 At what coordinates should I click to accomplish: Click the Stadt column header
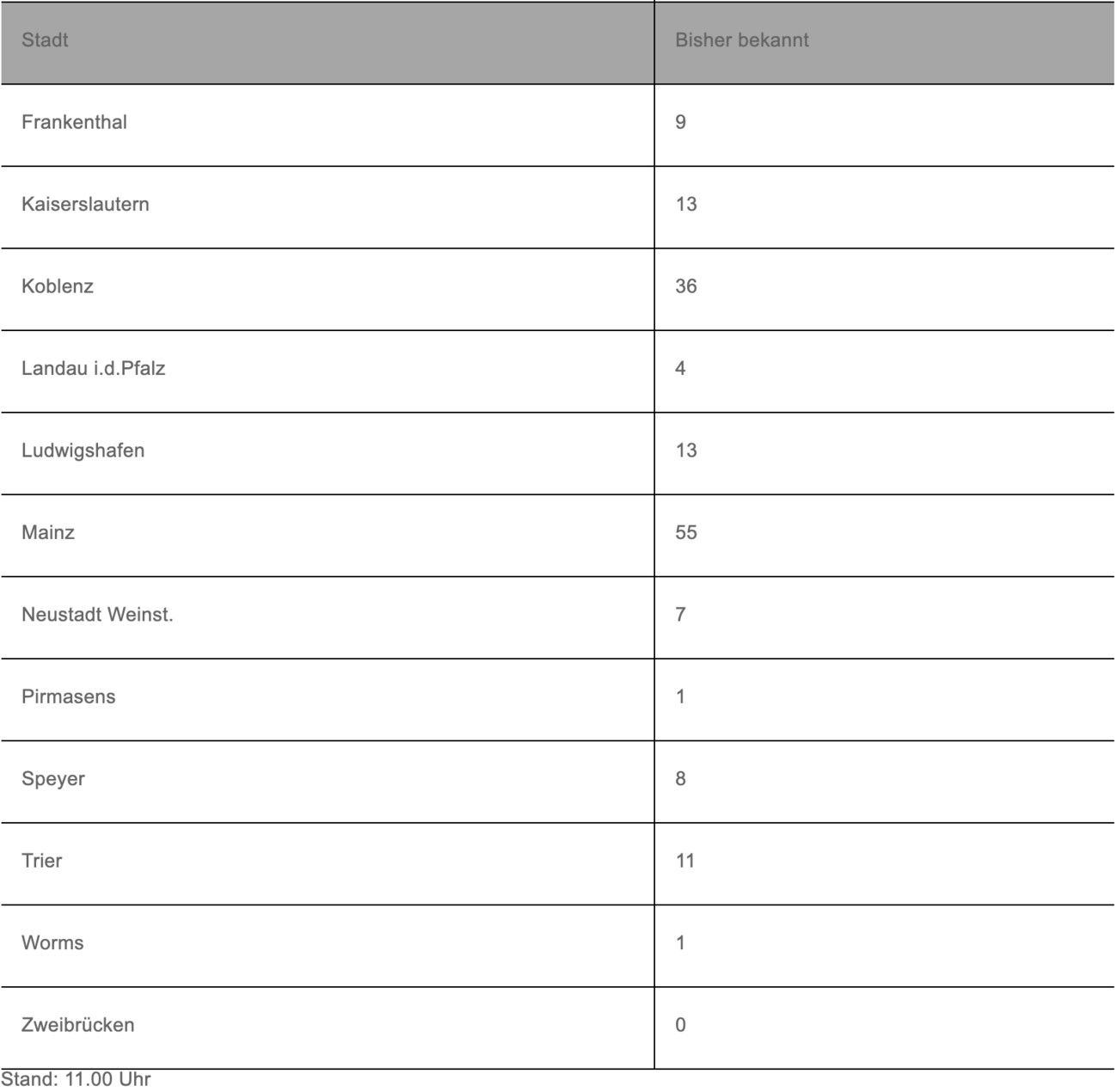point(45,40)
